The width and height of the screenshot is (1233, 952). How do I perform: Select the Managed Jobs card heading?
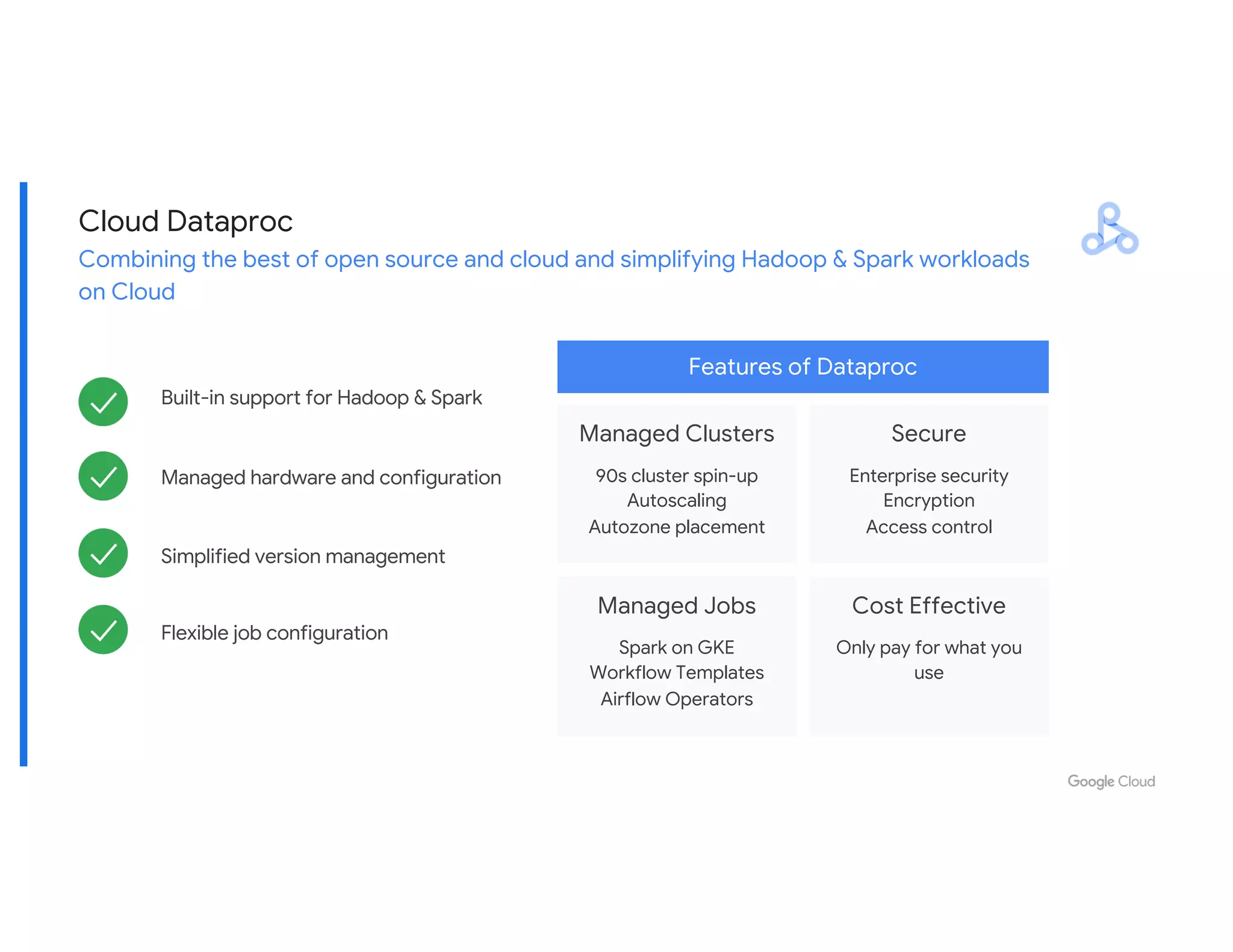click(676, 605)
